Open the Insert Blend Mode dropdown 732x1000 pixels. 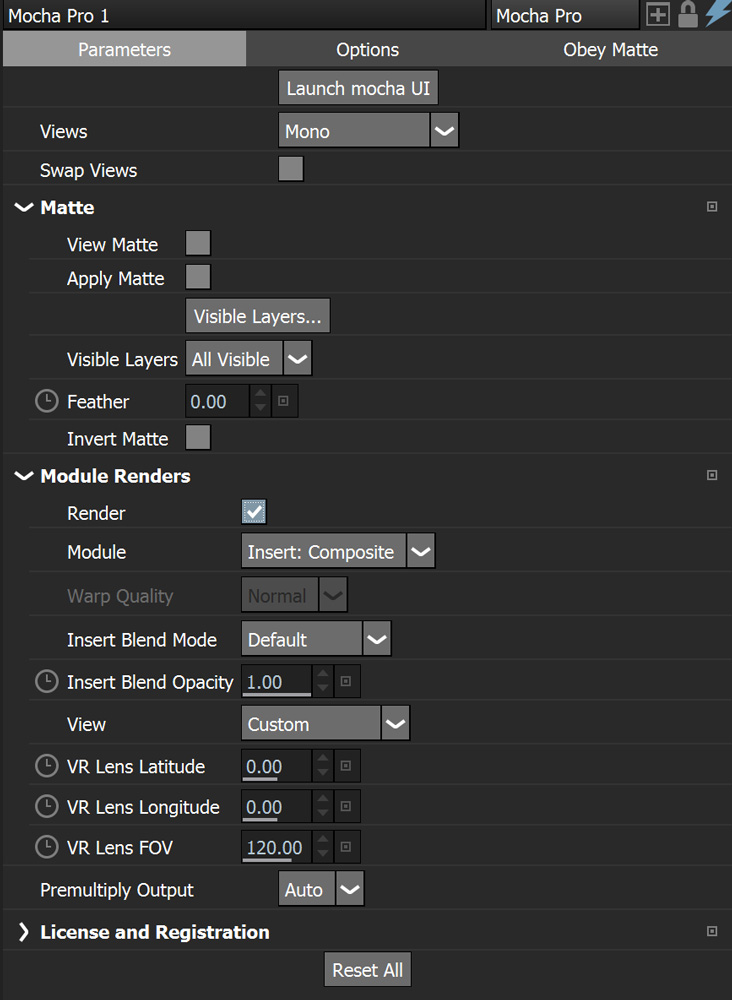pos(316,639)
